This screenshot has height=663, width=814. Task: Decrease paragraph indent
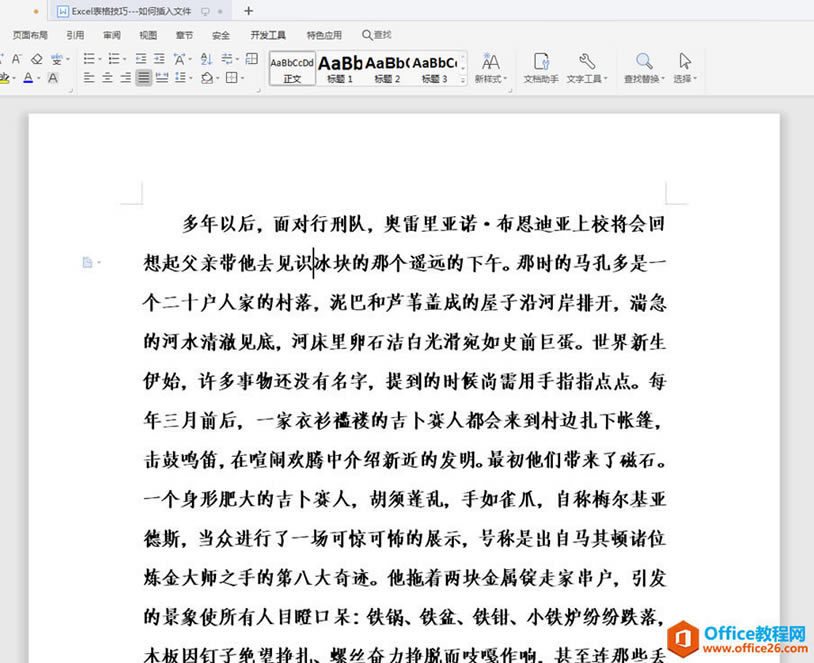tap(141, 58)
